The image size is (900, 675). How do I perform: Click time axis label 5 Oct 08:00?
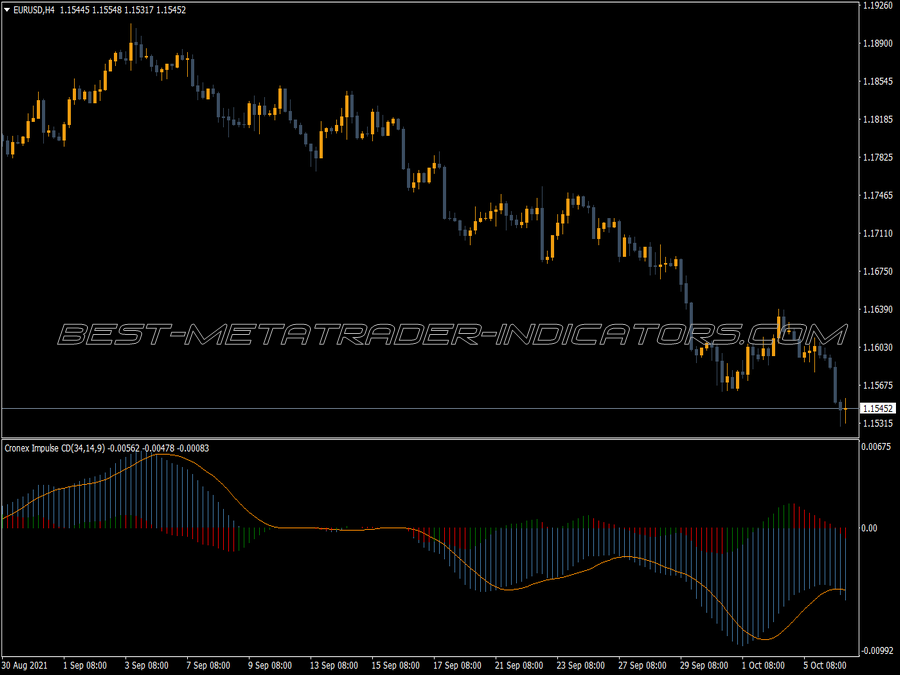point(825,666)
